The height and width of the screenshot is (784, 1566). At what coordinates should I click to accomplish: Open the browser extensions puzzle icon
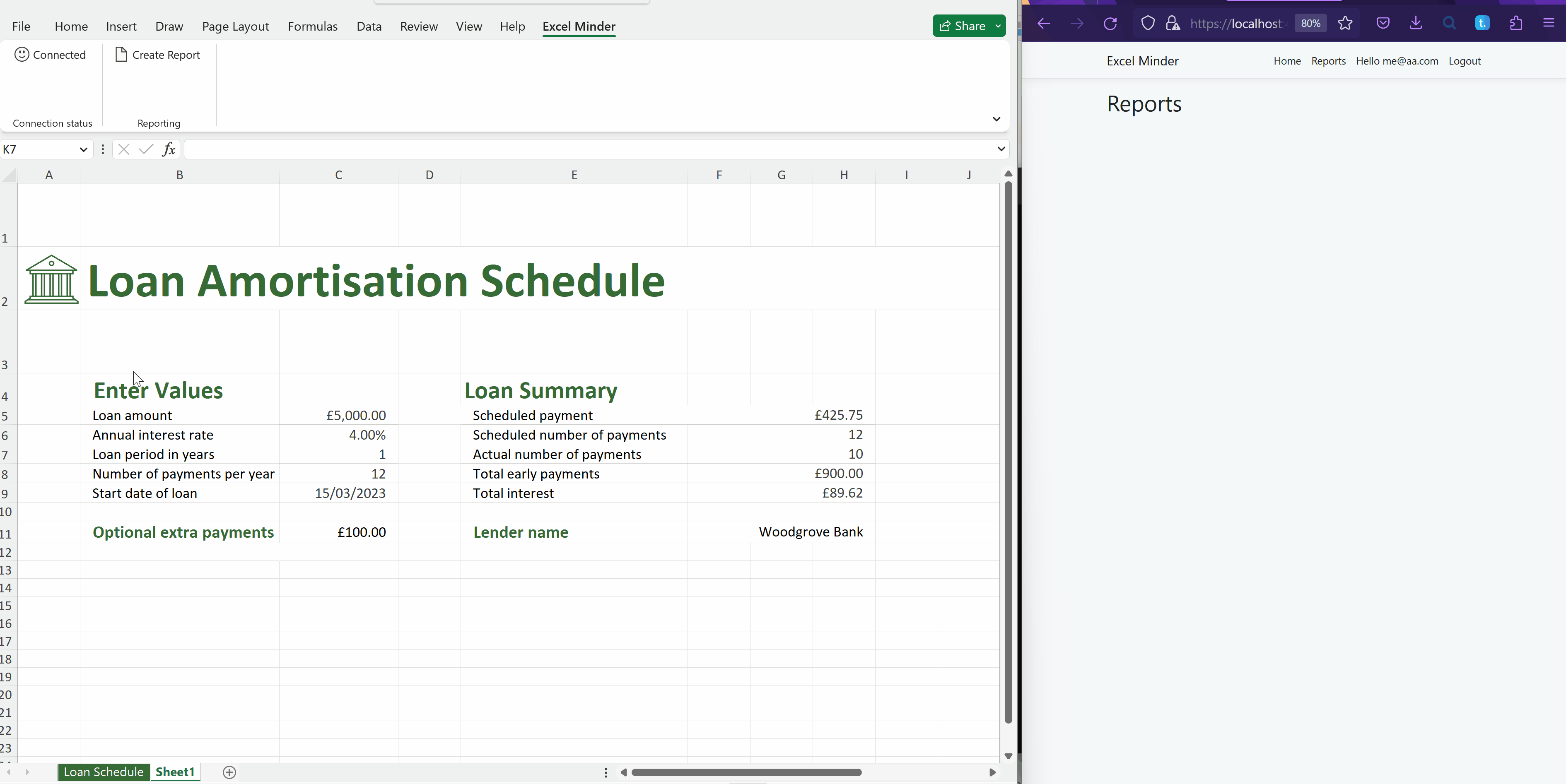click(1515, 24)
